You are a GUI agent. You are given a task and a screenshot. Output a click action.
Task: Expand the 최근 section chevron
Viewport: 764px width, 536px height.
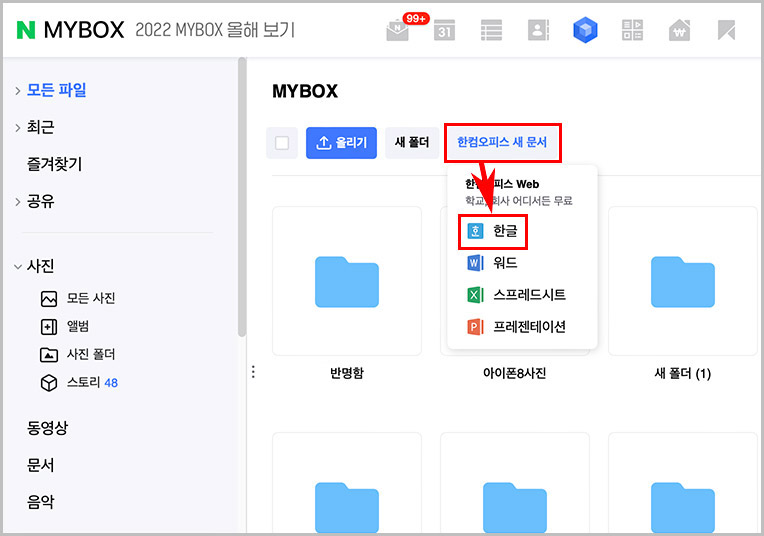tap(18, 128)
